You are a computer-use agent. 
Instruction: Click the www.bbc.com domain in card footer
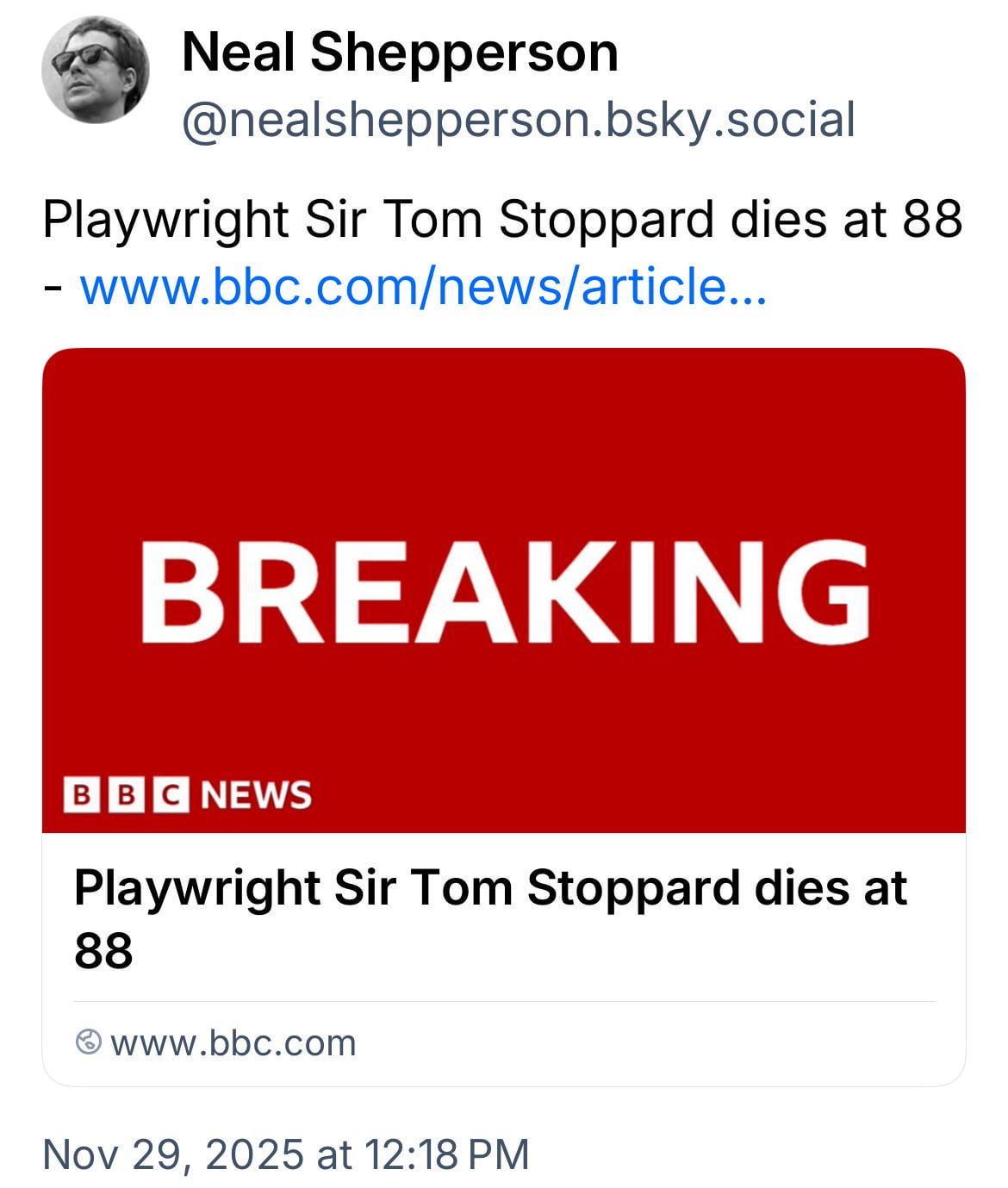coord(233,1042)
